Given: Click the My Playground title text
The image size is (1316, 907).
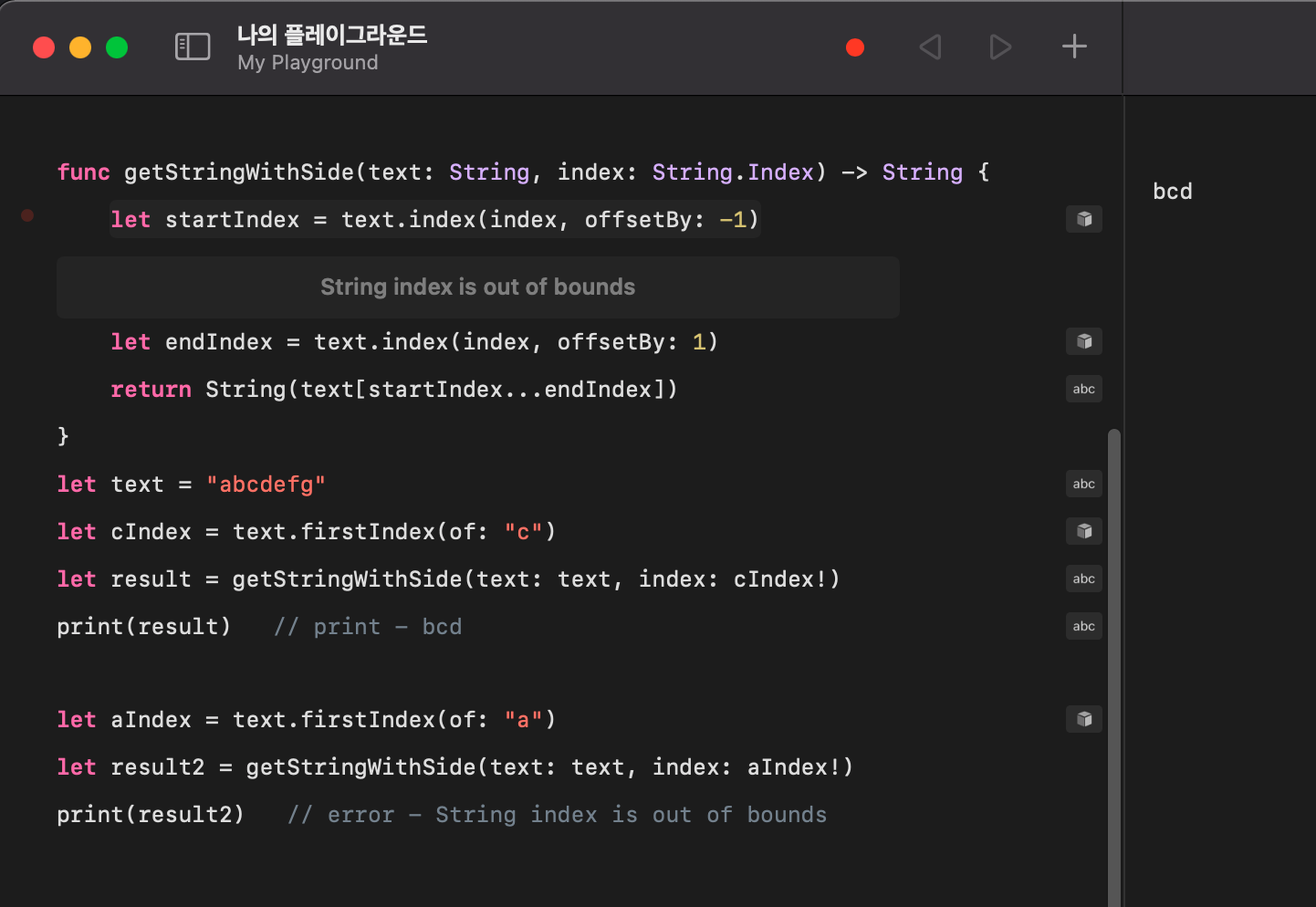Looking at the screenshot, I should click(308, 63).
